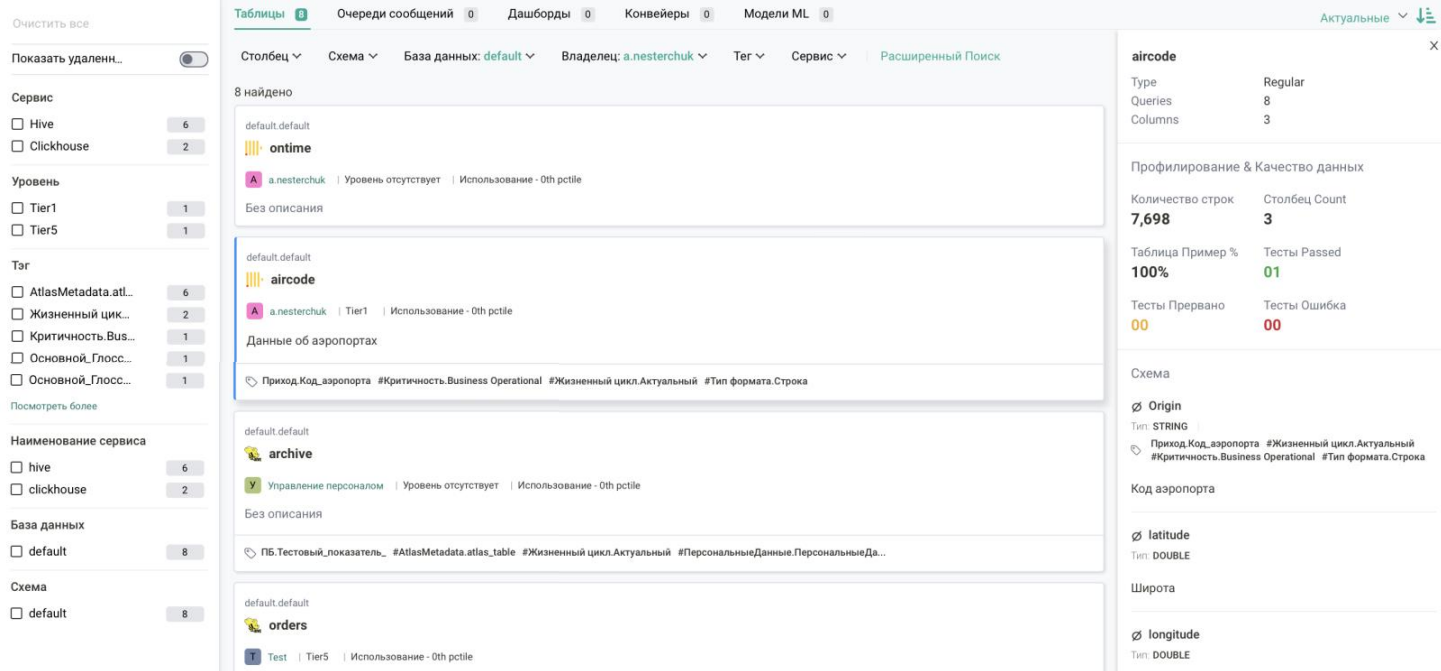Click the orders table Hive icon
Screen dimensions: 1441x671
[x=253, y=625]
